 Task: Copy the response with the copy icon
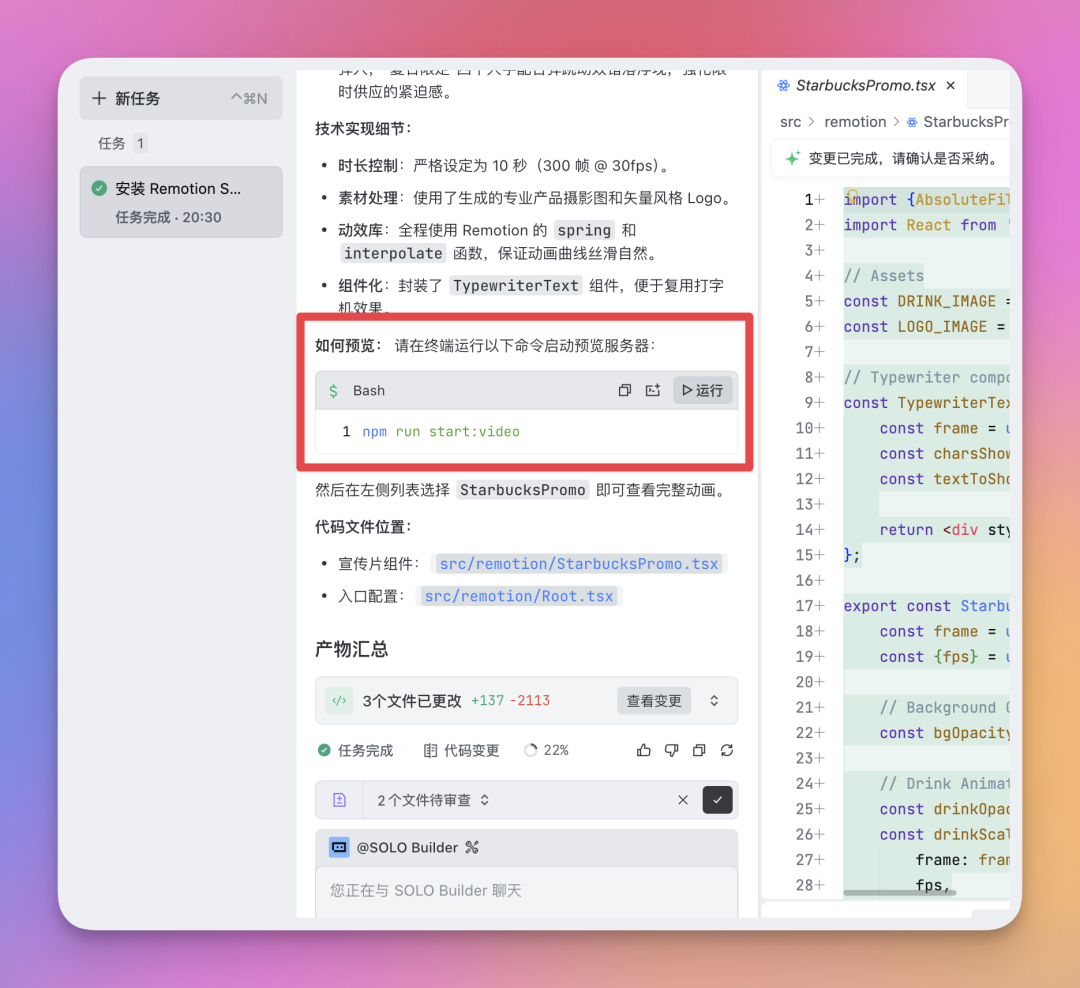pos(699,750)
